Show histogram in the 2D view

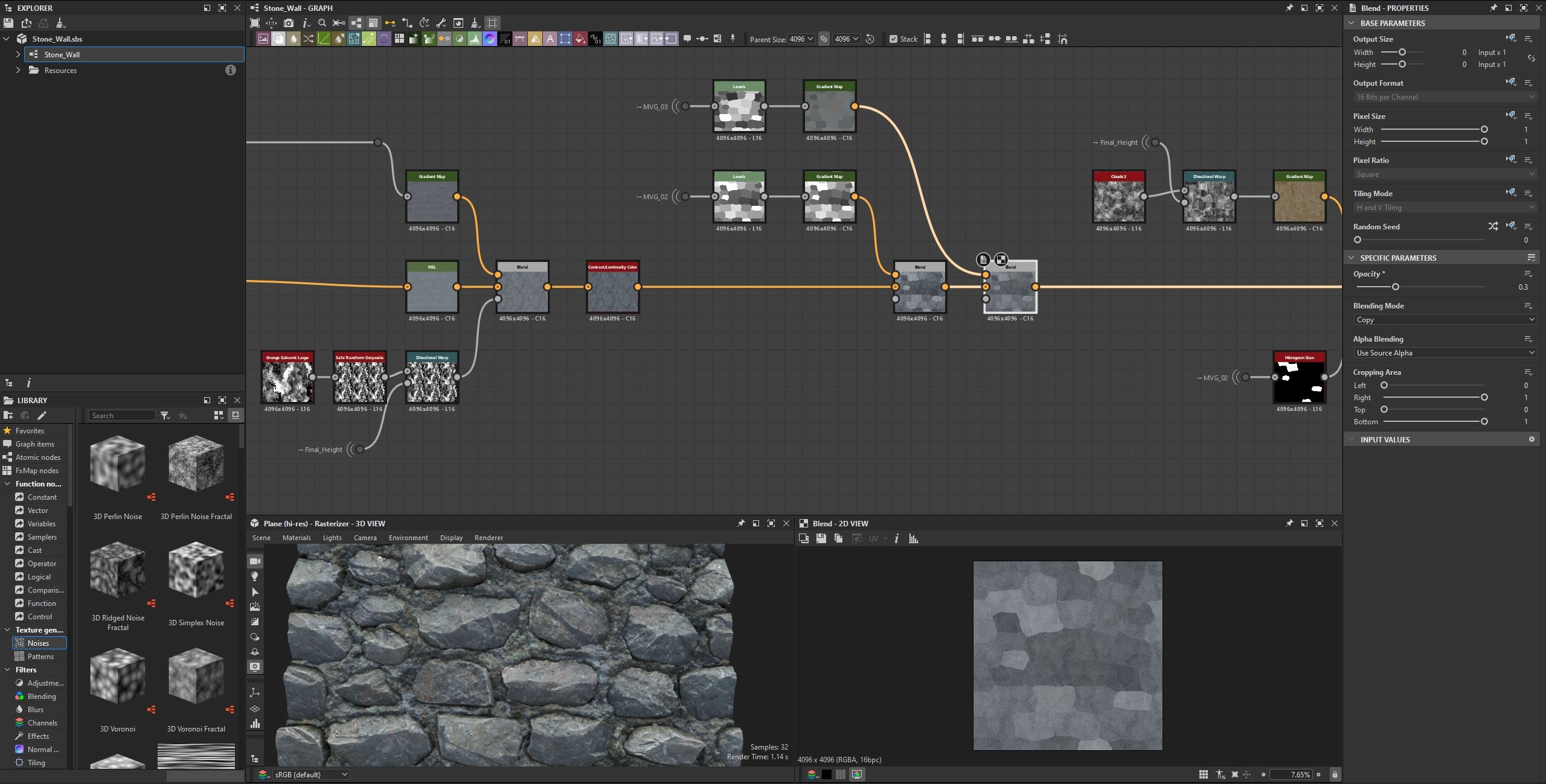pos(914,538)
